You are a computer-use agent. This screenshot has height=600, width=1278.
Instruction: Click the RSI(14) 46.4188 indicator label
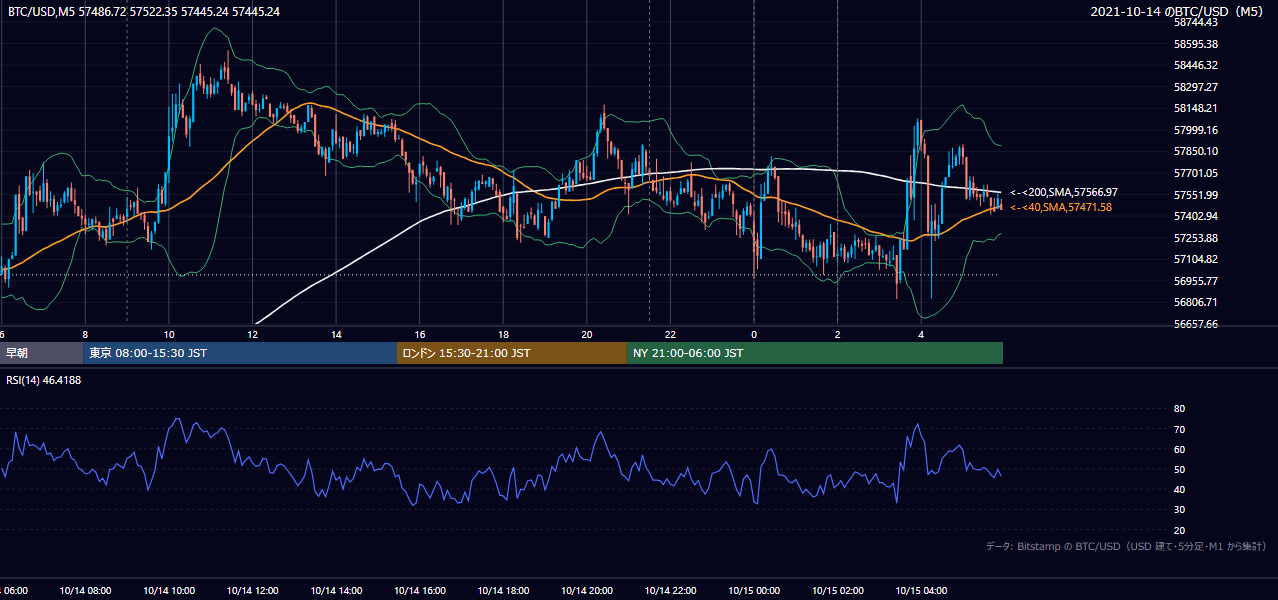pyautogui.click(x=44, y=380)
